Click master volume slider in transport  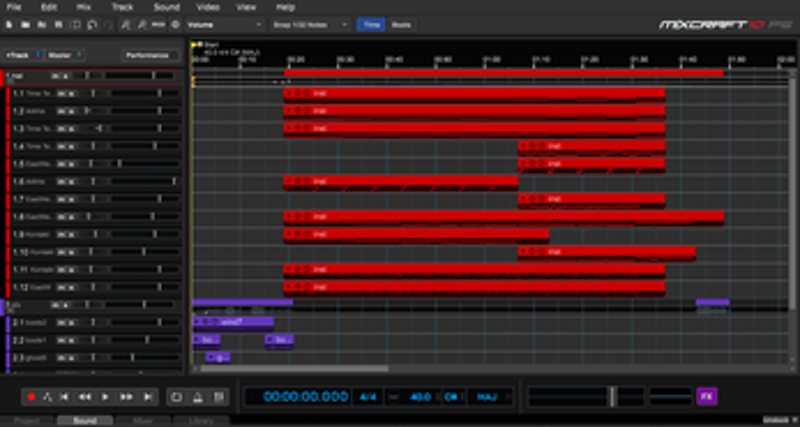[612, 396]
